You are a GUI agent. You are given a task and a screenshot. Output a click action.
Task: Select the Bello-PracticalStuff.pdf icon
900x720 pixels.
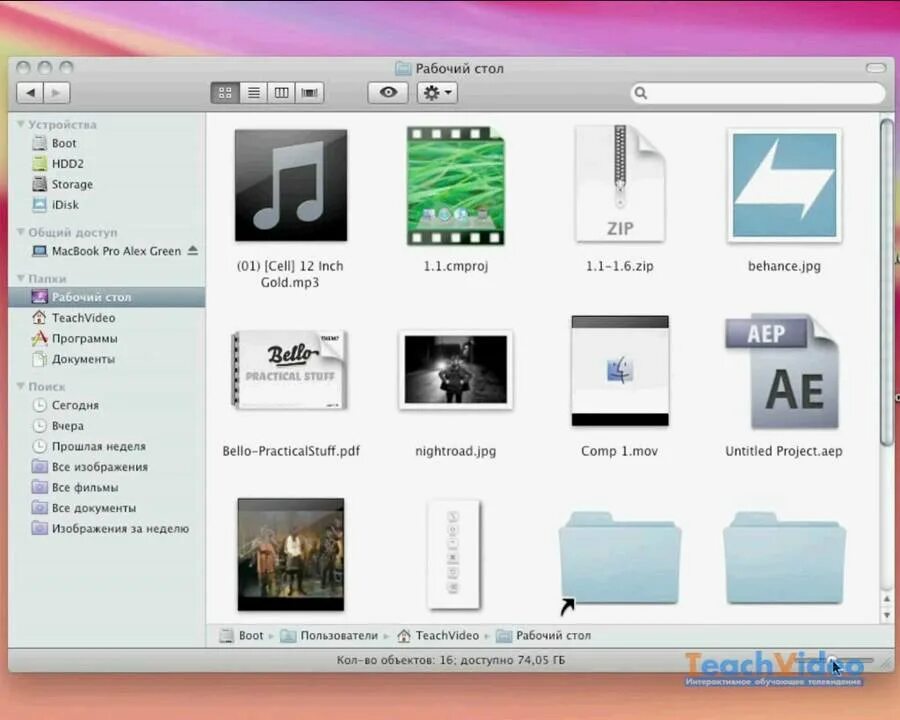290,370
